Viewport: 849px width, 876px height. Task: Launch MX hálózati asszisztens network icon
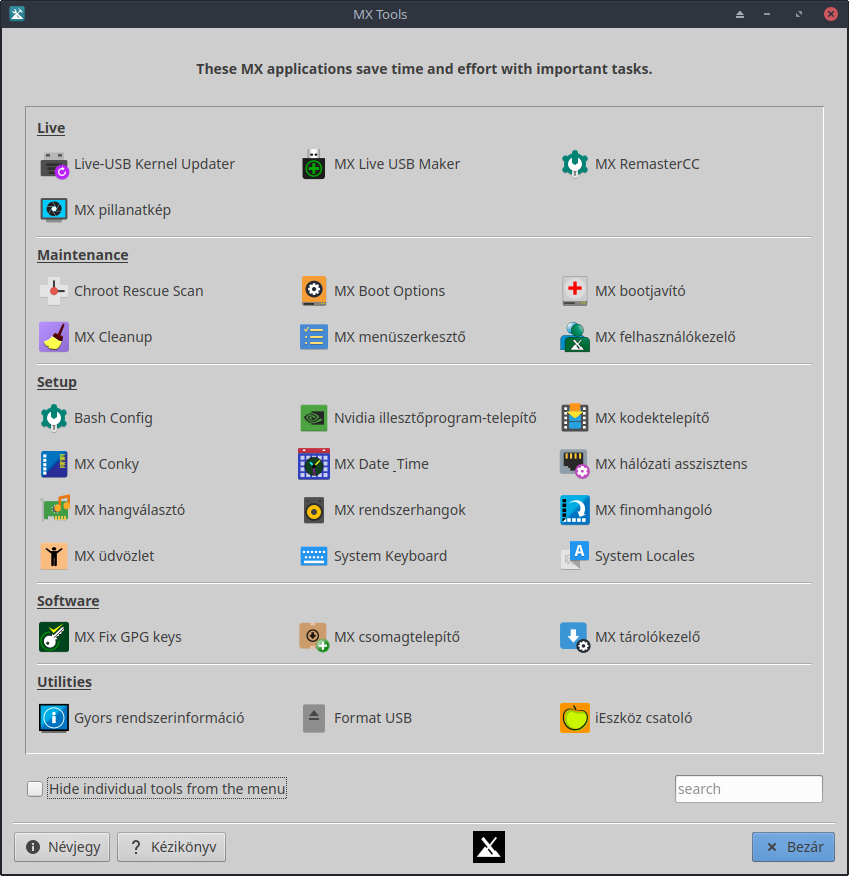(x=575, y=464)
